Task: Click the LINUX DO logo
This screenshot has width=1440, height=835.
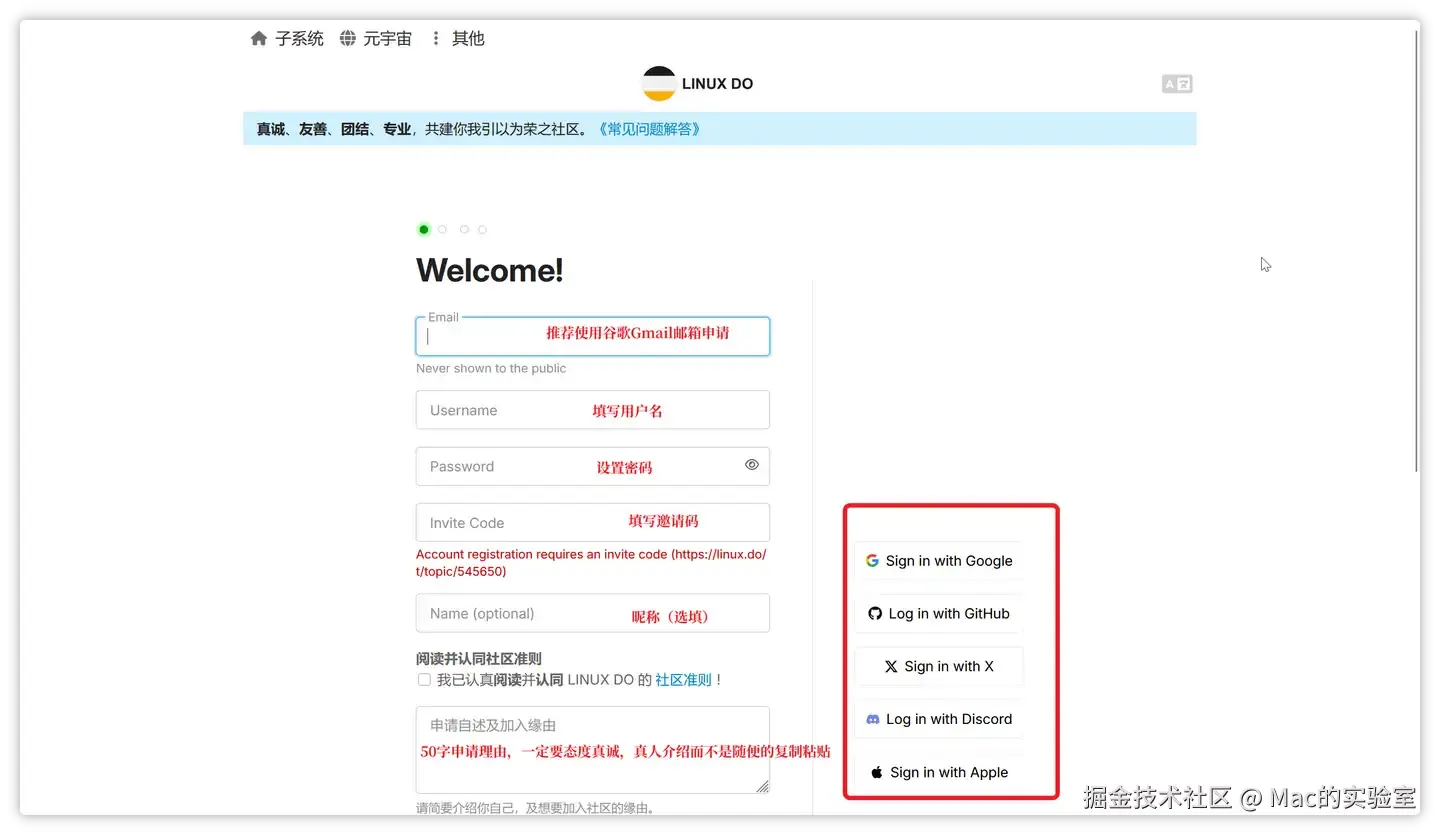Action: (x=698, y=84)
